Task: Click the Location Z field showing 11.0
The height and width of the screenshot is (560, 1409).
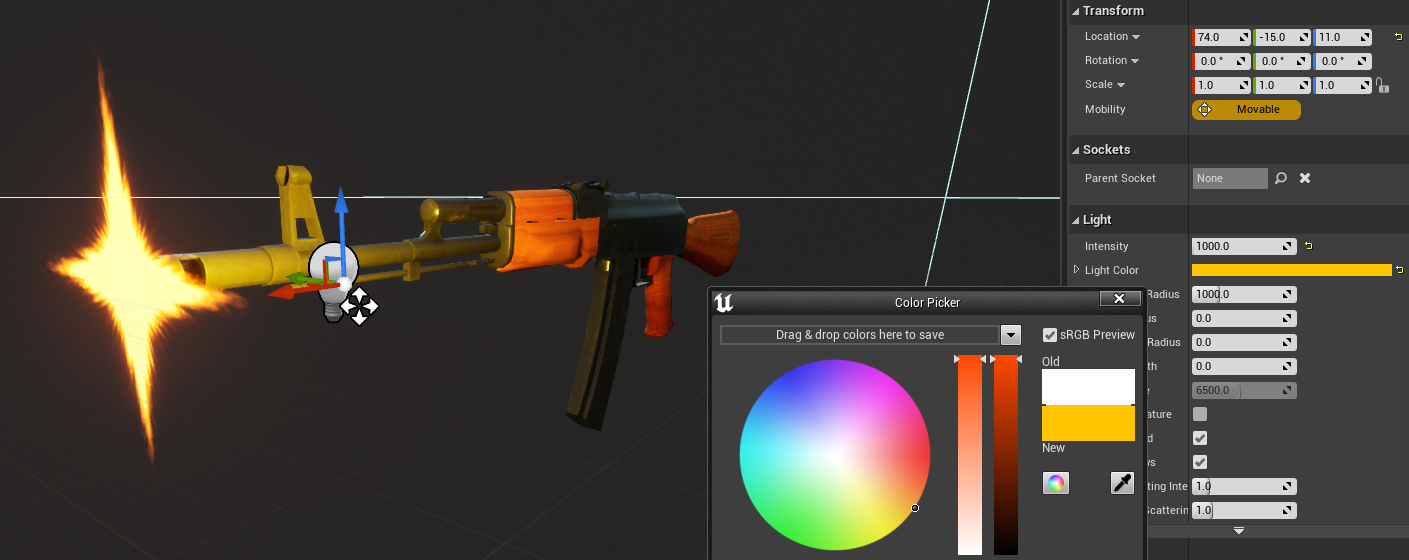Action: (1343, 37)
